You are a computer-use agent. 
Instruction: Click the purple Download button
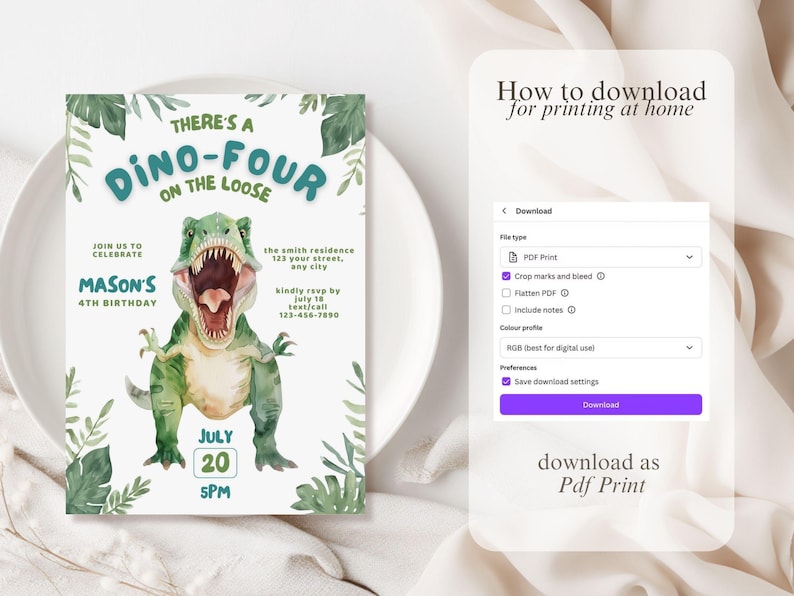click(601, 405)
